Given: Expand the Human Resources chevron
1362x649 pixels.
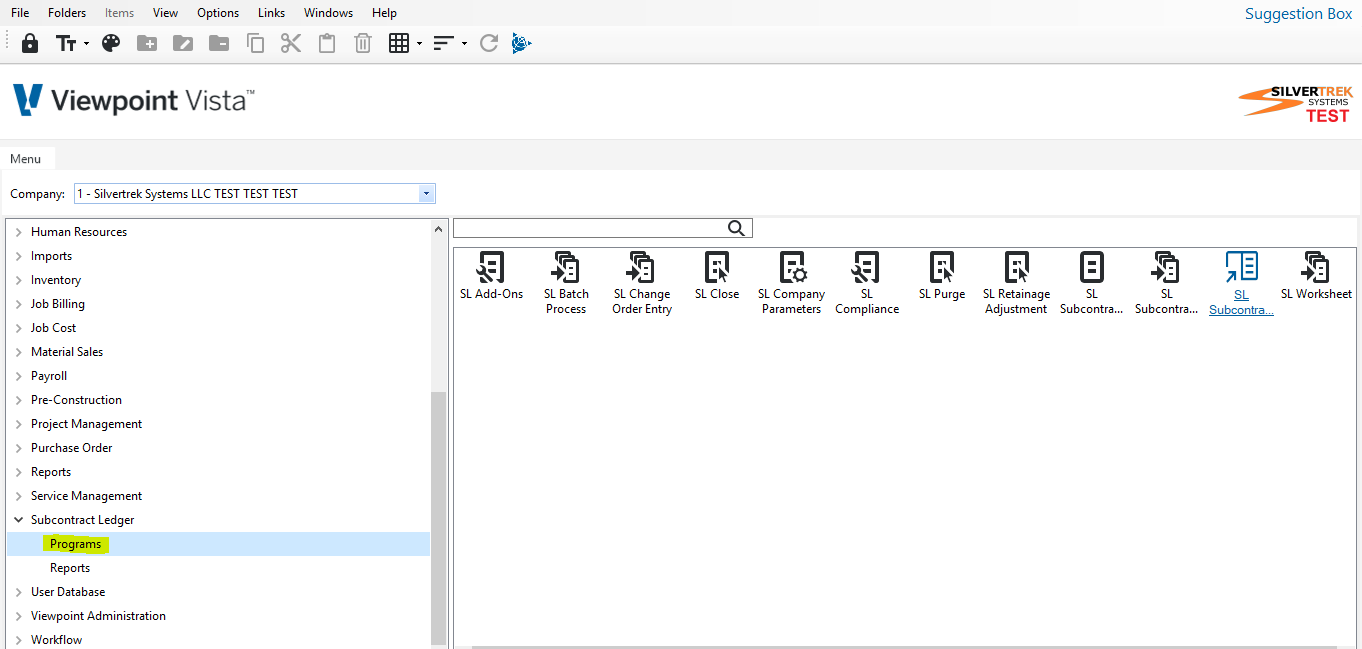Looking at the screenshot, I should tap(18, 232).
